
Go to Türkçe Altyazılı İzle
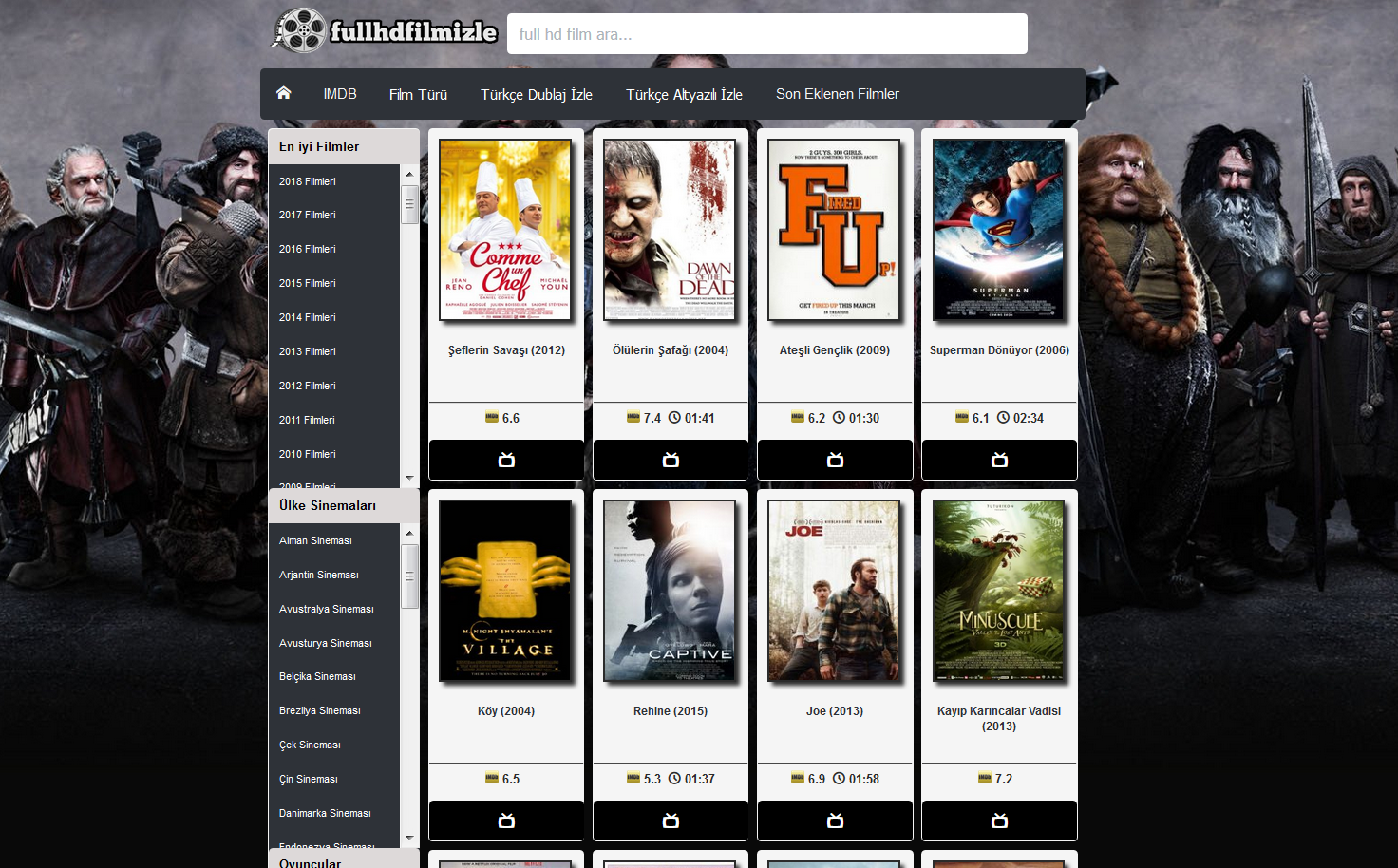684,94
